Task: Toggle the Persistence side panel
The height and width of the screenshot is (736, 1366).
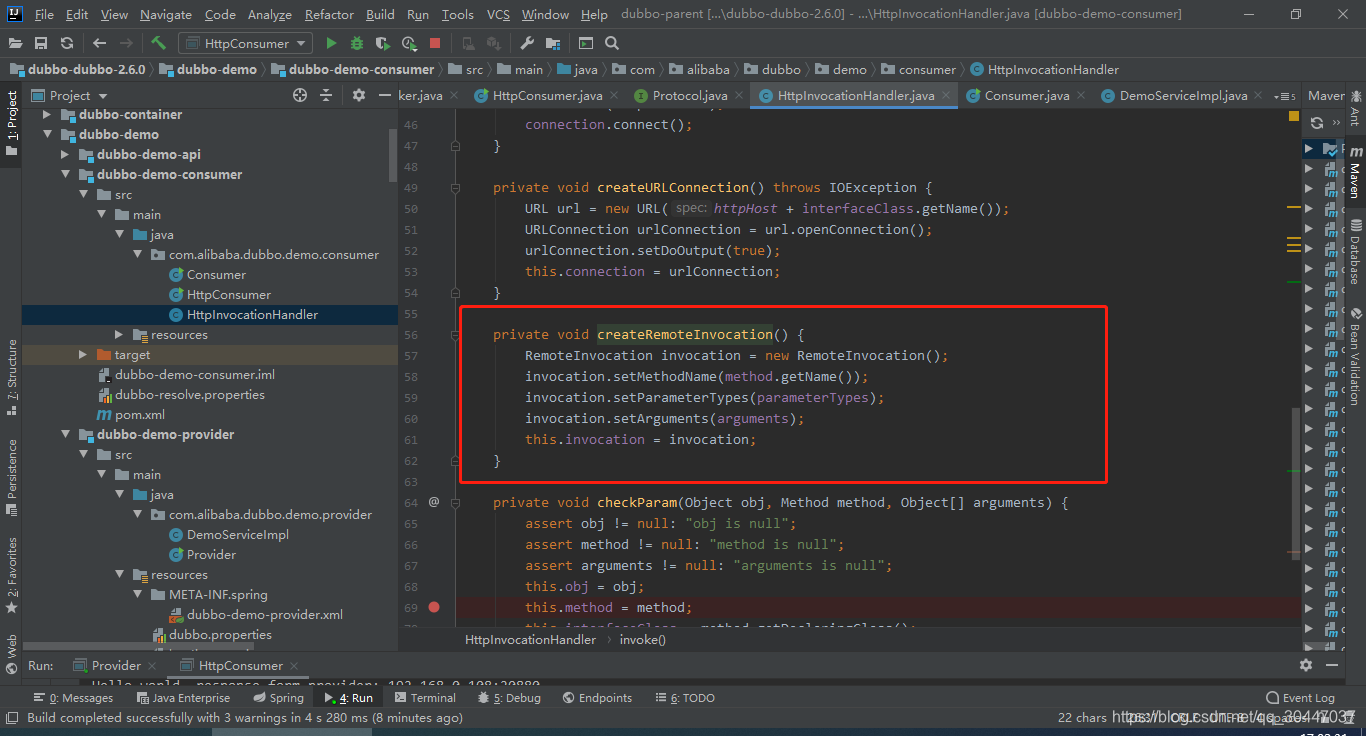Action: click(11, 477)
